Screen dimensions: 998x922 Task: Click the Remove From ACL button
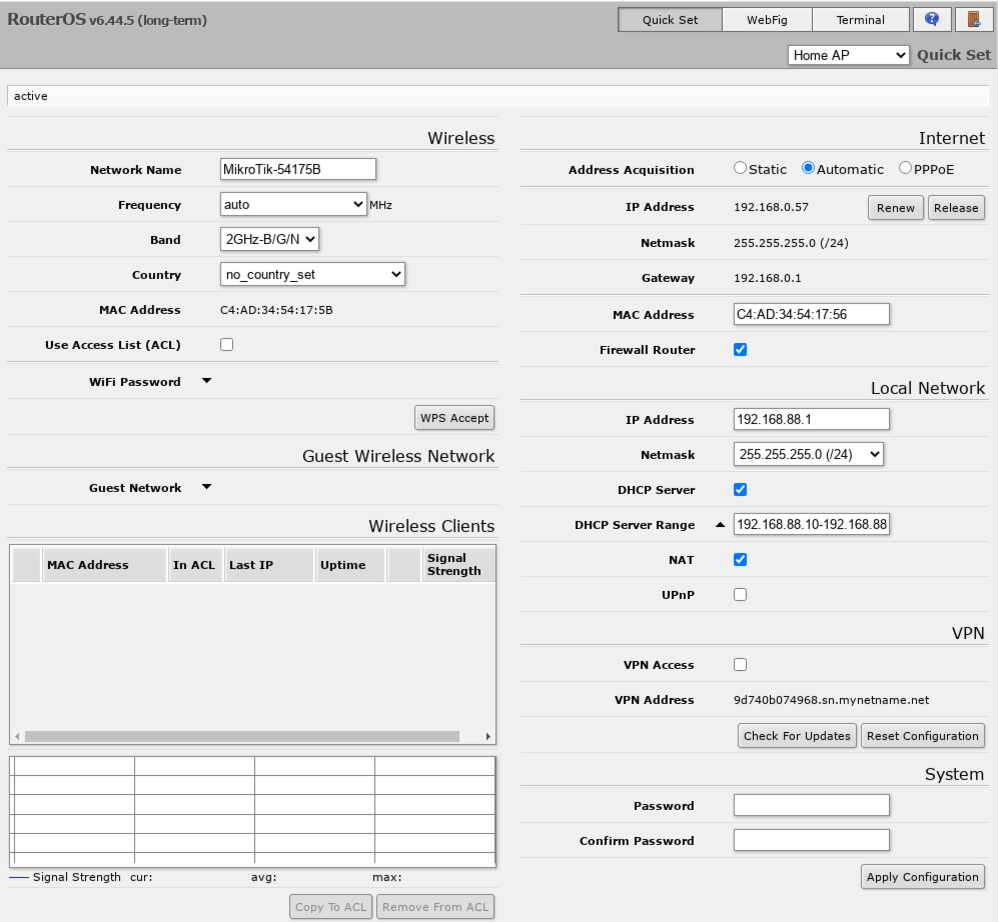tap(435, 907)
